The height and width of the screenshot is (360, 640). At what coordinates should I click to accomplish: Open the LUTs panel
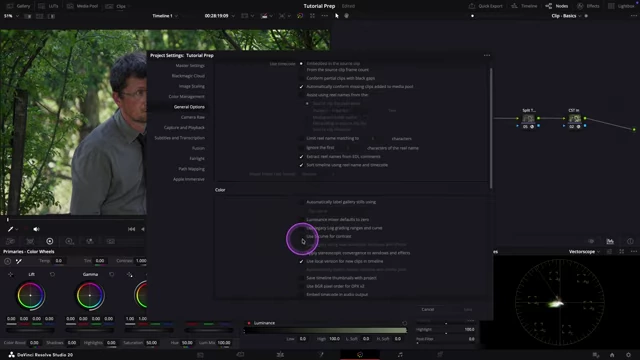(x=49, y=6)
